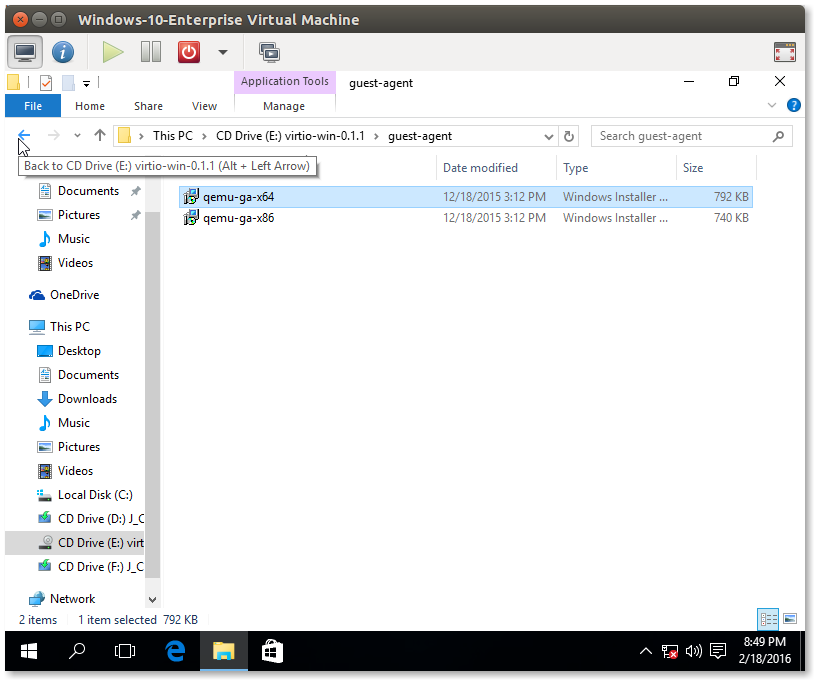Viewport: 814px width, 680px height.
Task: Open the address bar history dropdown
Action: pos(548,137)
